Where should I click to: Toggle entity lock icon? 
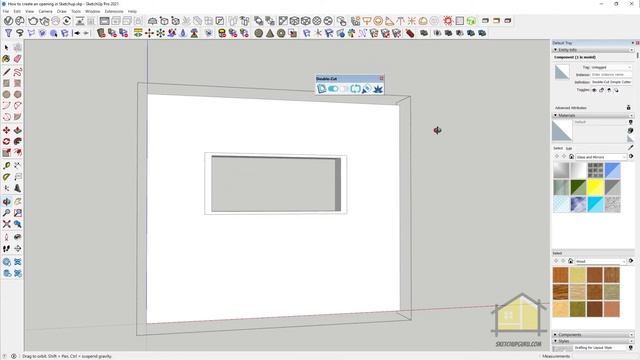pyautogui.click(x=602, y=90)
